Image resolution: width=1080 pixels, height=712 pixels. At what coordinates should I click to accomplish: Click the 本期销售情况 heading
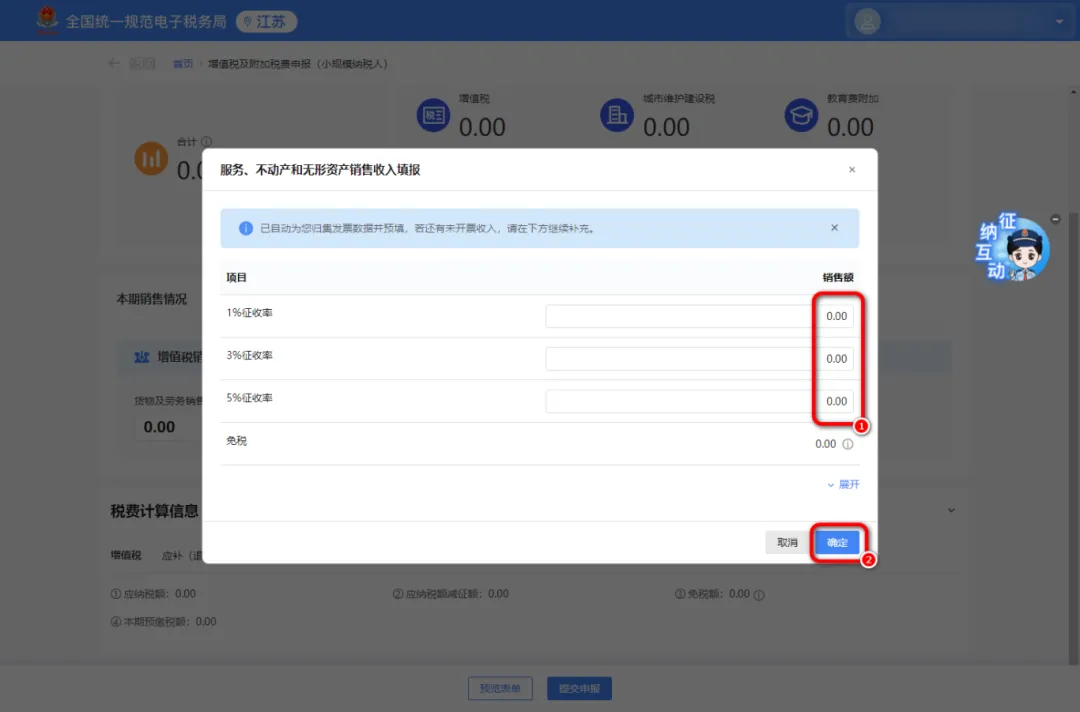(152, 299)
